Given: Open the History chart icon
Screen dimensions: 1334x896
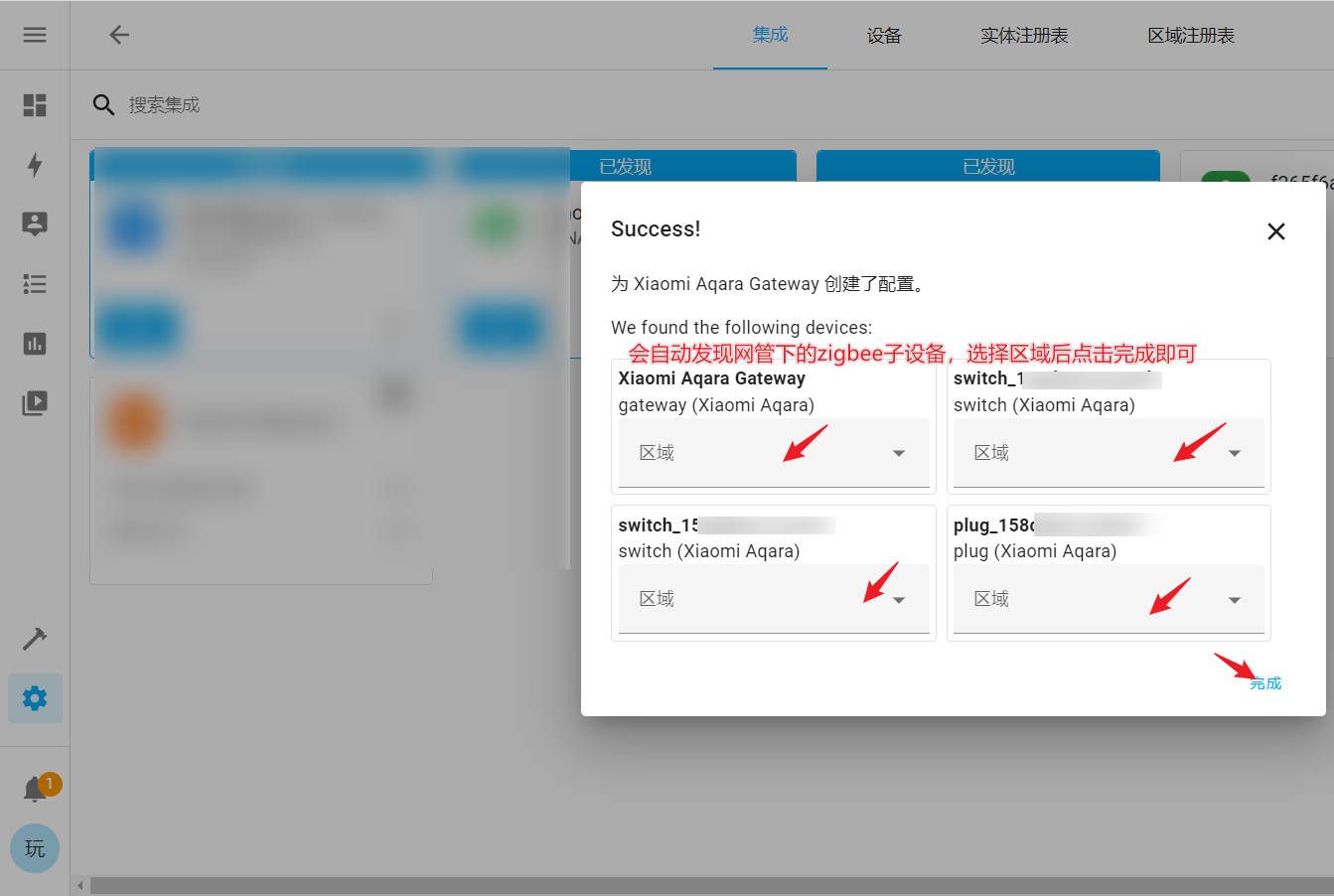Looking at the screenshot, I should (35, 344).
